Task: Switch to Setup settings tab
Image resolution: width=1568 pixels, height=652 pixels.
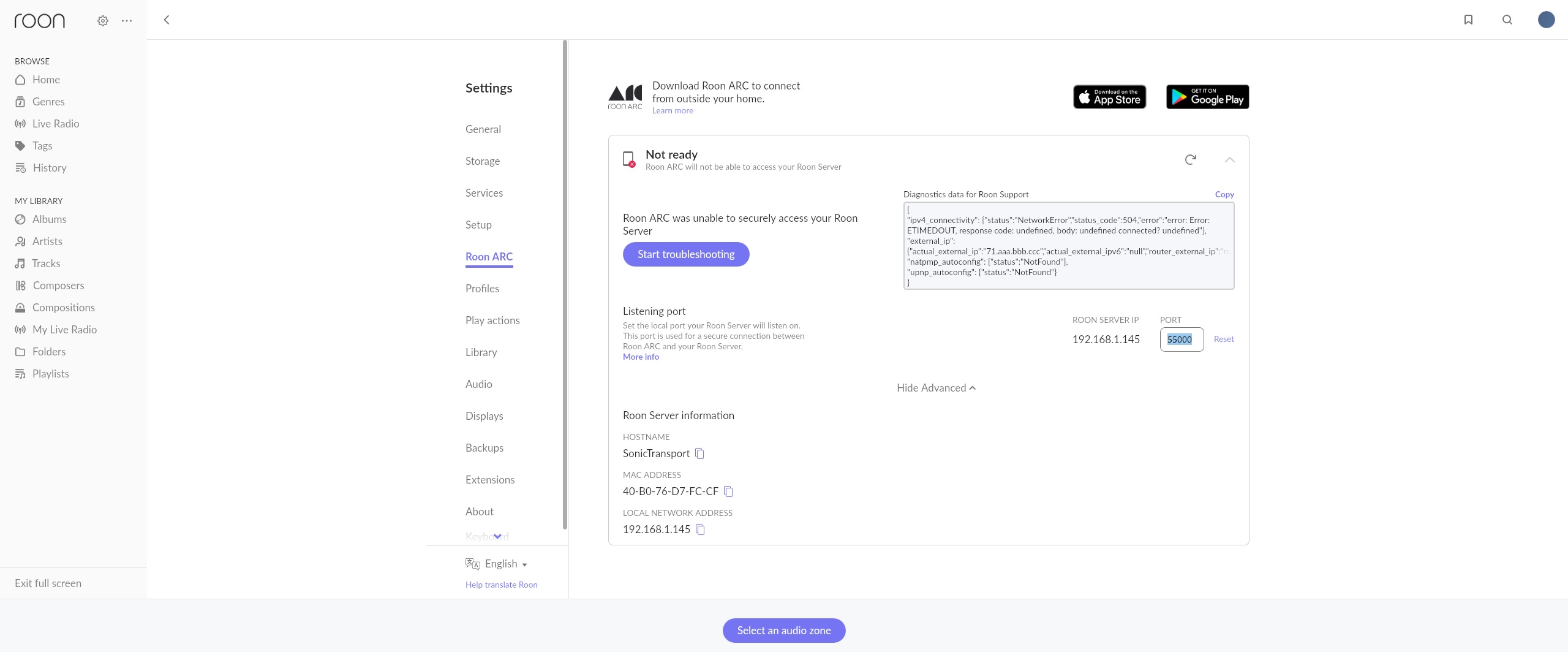Action: (478, 225)
